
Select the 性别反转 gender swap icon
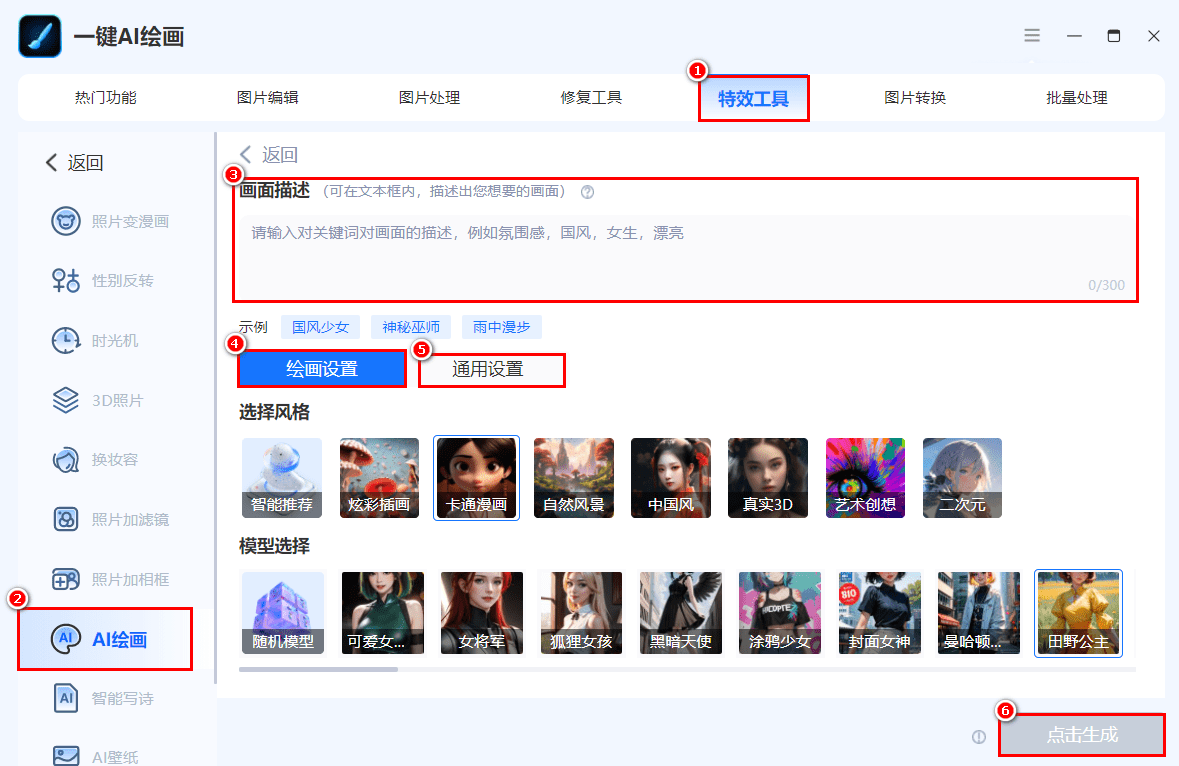tap(66, 281)
